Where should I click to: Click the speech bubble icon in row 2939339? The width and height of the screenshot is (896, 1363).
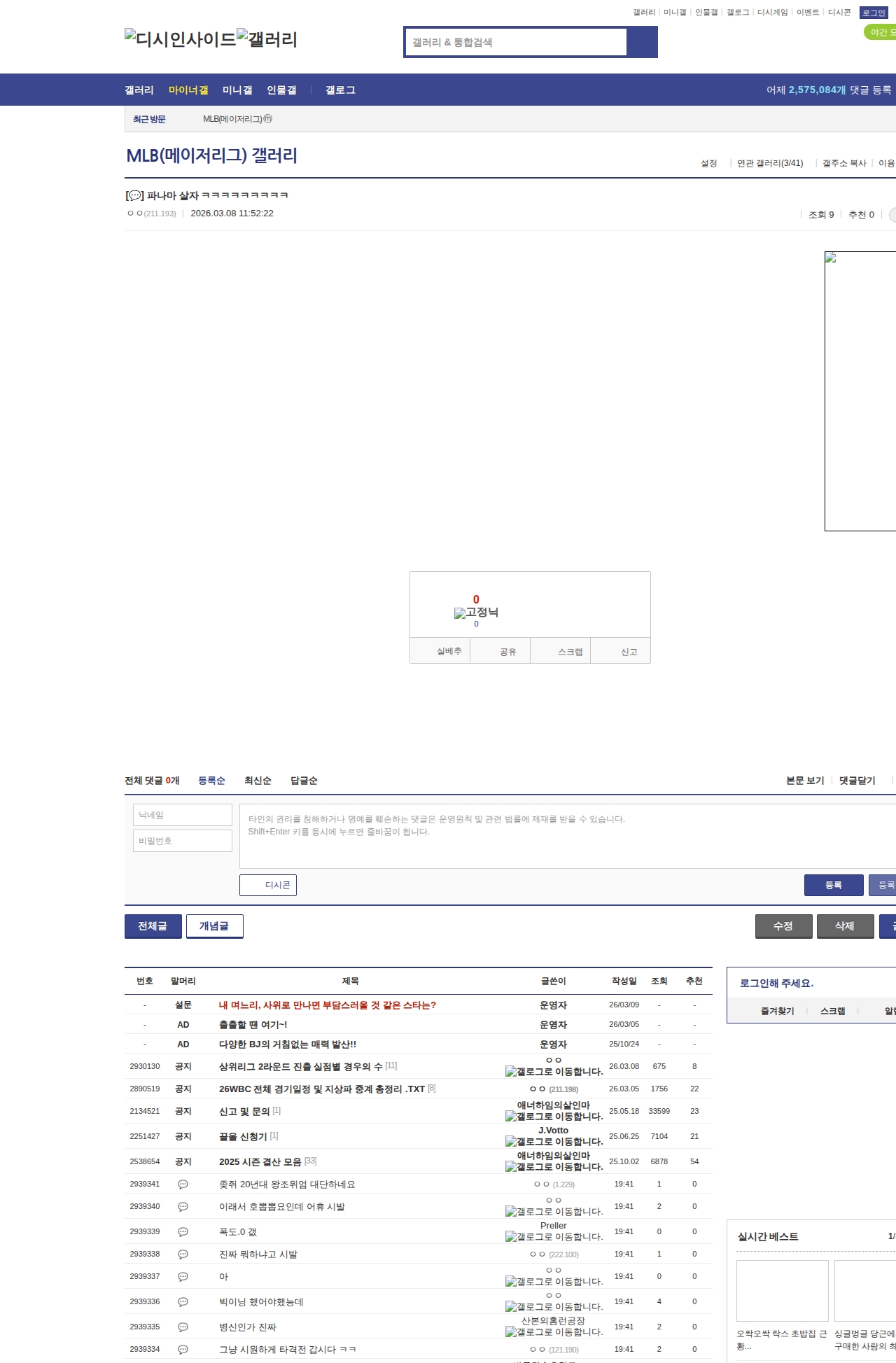click(x=183, y=1231)
